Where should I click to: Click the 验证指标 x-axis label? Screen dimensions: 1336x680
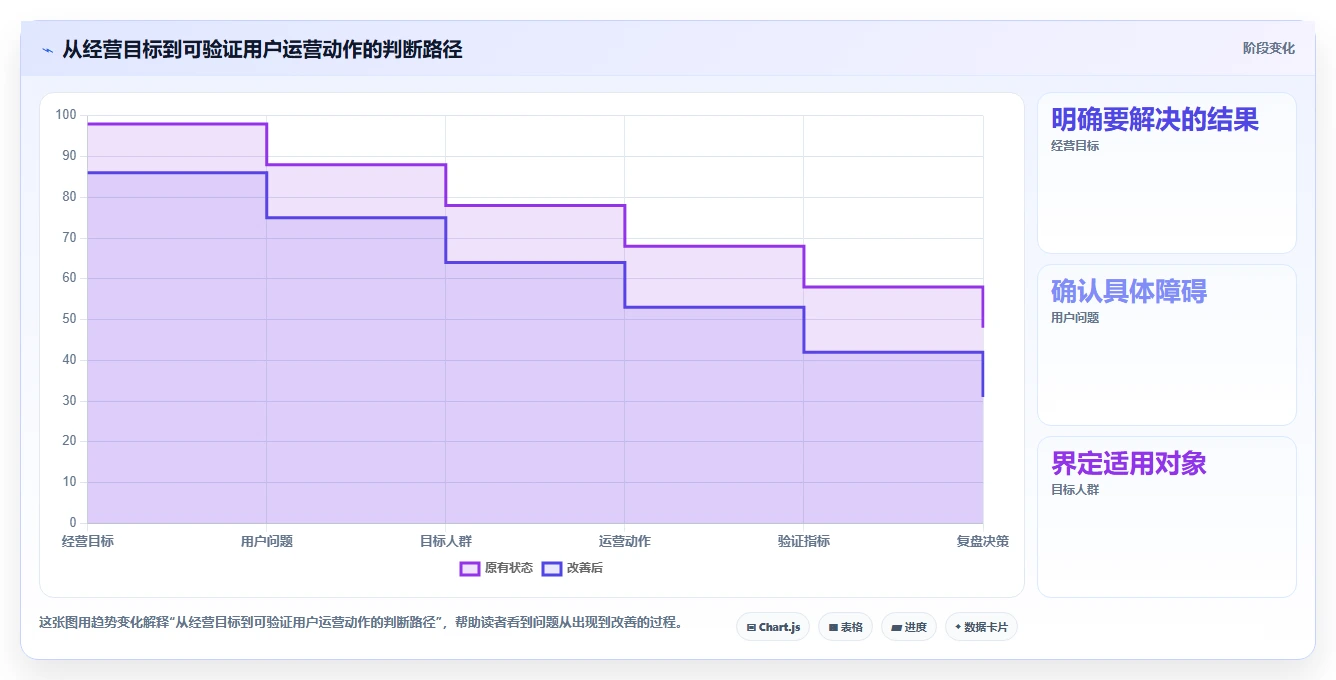803,541
